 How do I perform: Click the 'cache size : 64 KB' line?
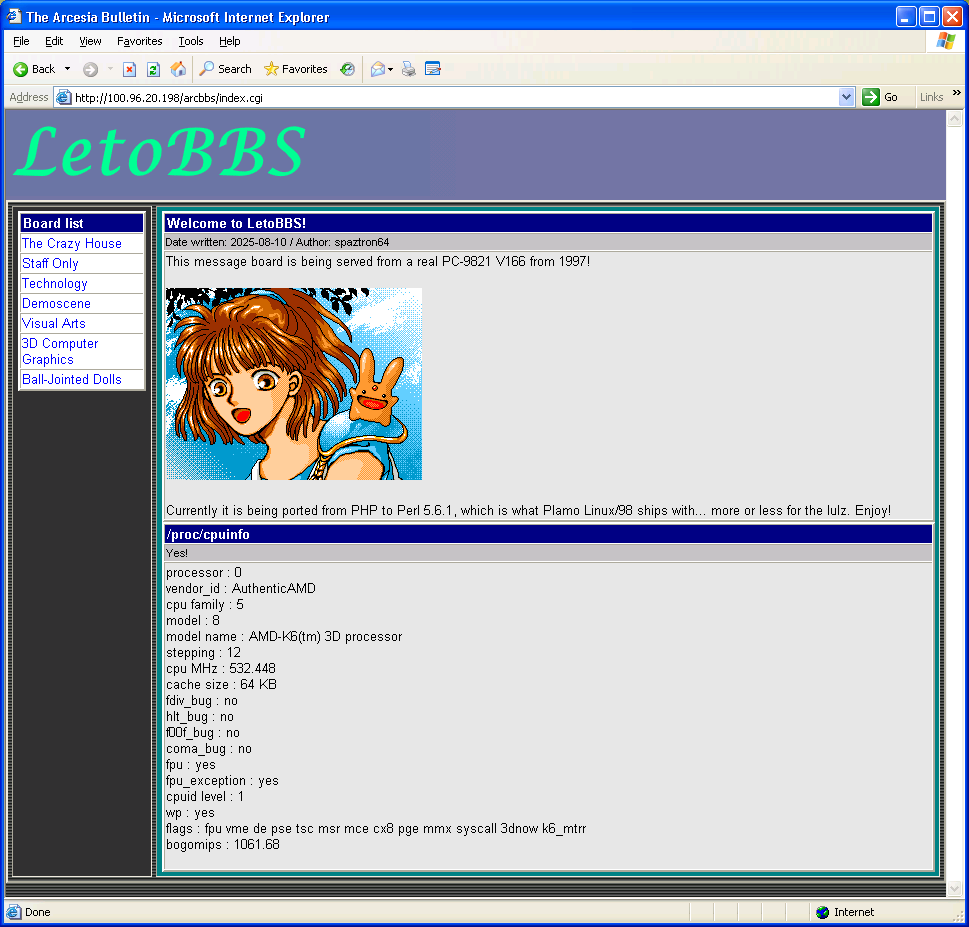[x=221, y=685]
